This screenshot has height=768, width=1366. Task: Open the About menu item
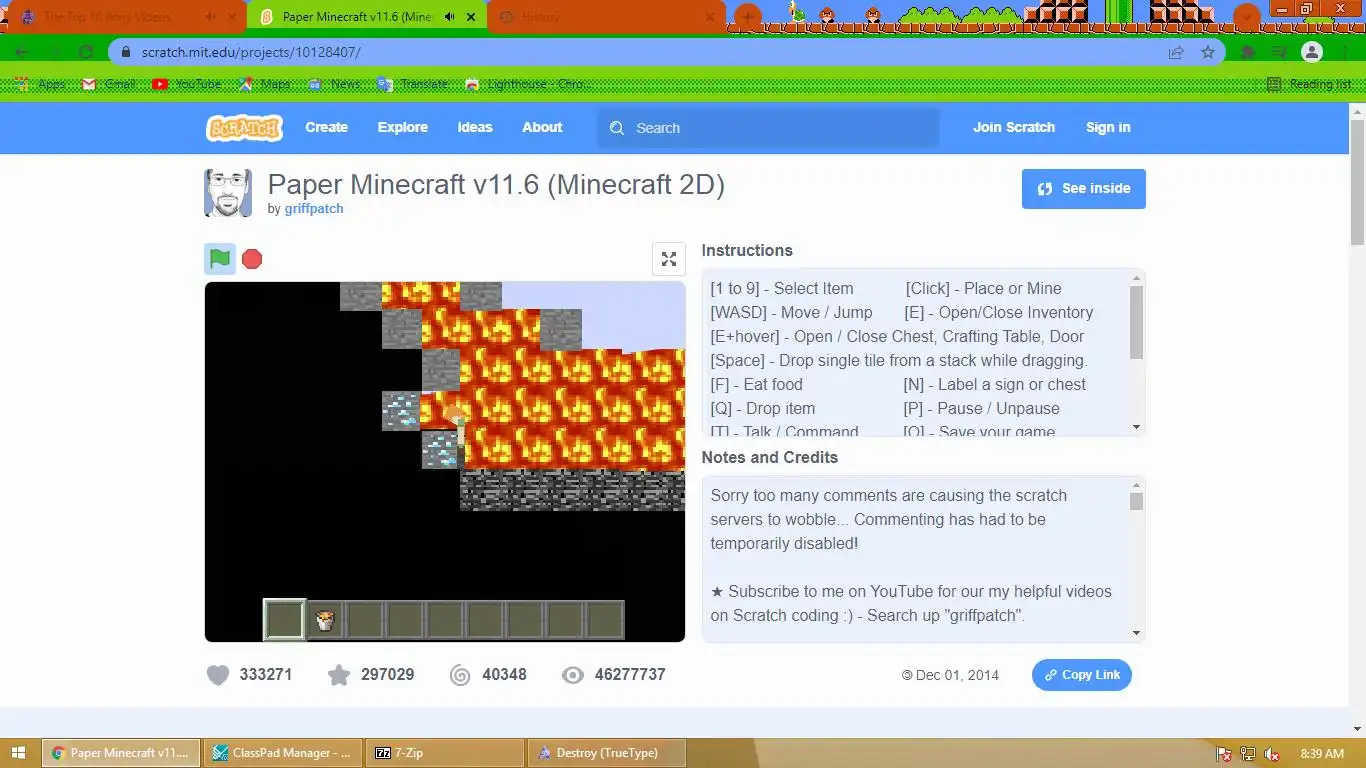point(542,128)
